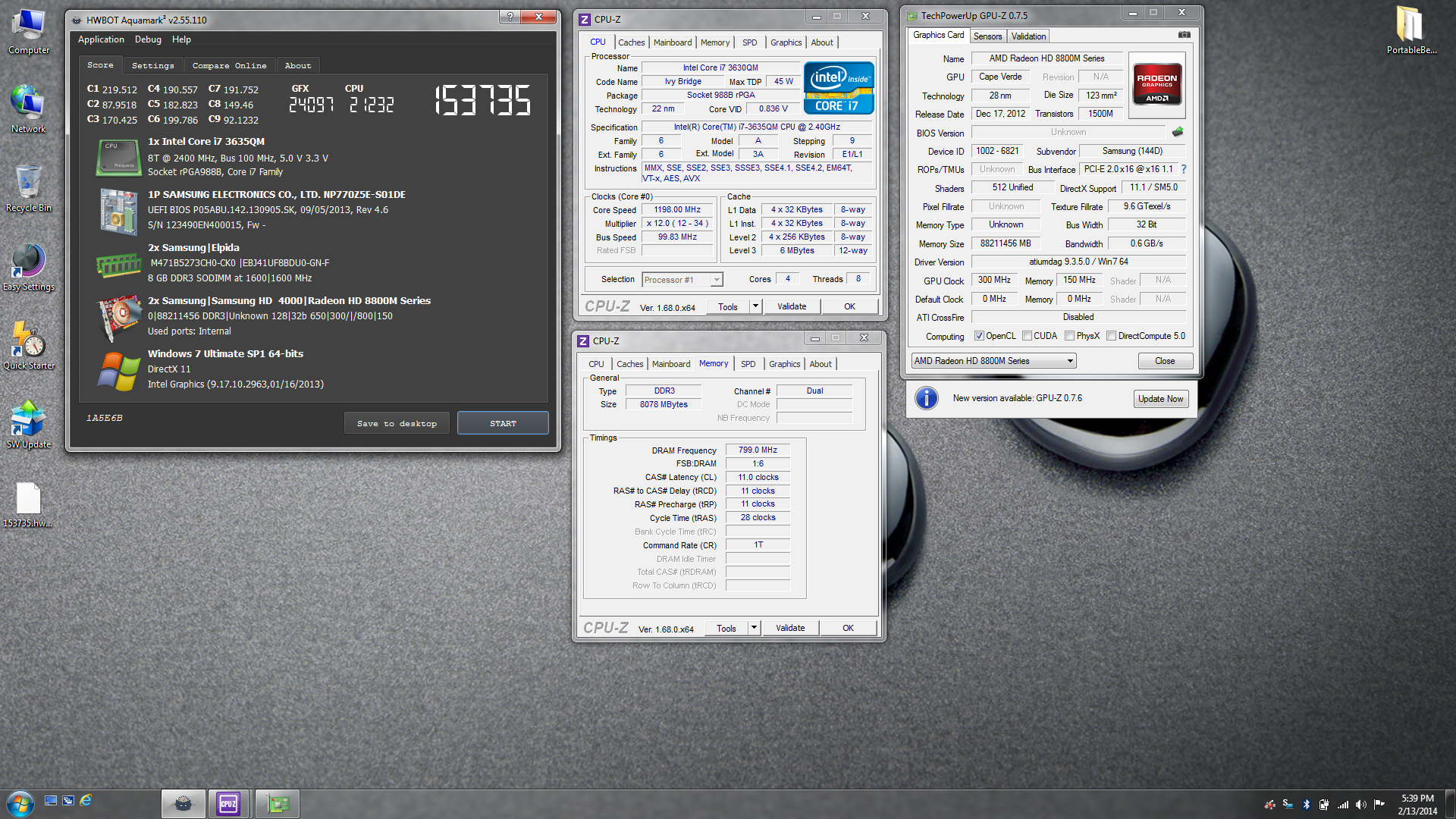Image resolution: width=1456 pixels, height=819 pixels.
Task: Switch to CPU-Z taskbar button
Action: (x=228, y=804)
